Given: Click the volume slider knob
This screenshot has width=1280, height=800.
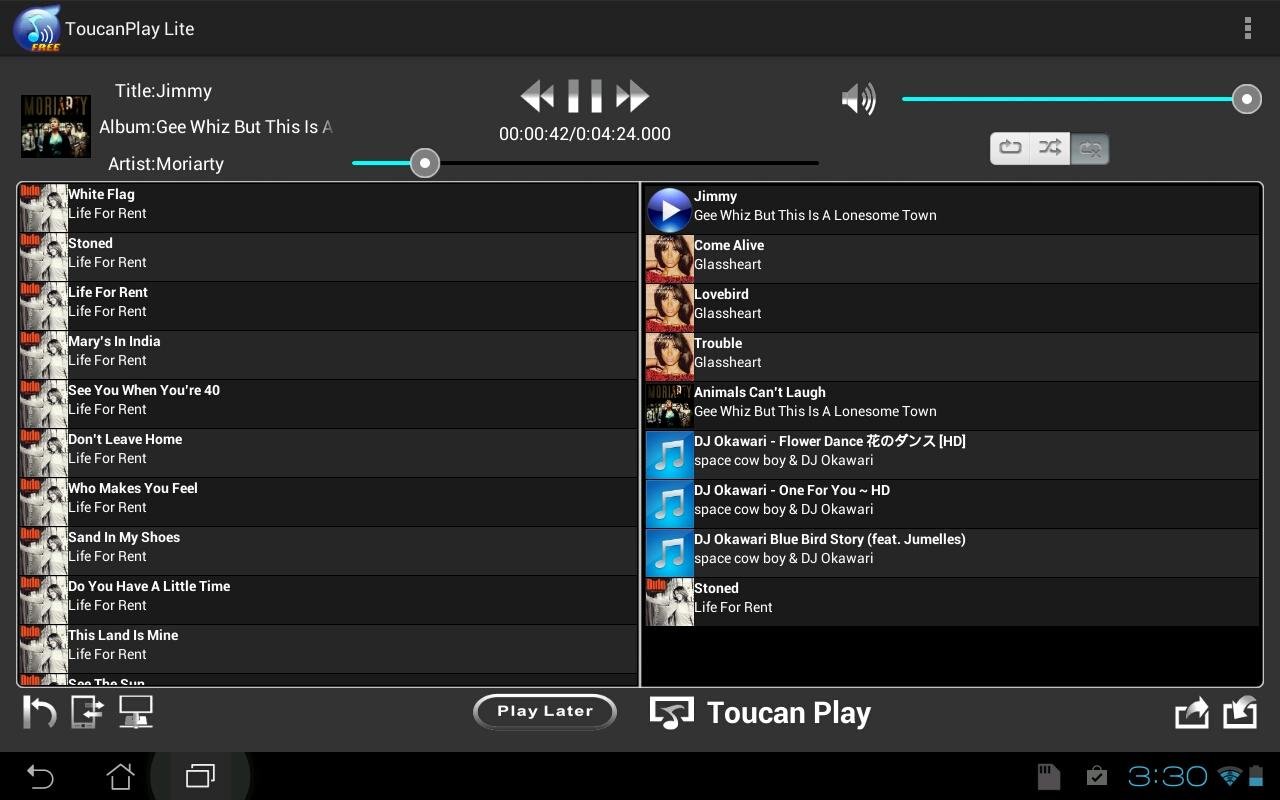Looking at the screenshot, I should pyautogui.click(x=1246, y=99).
